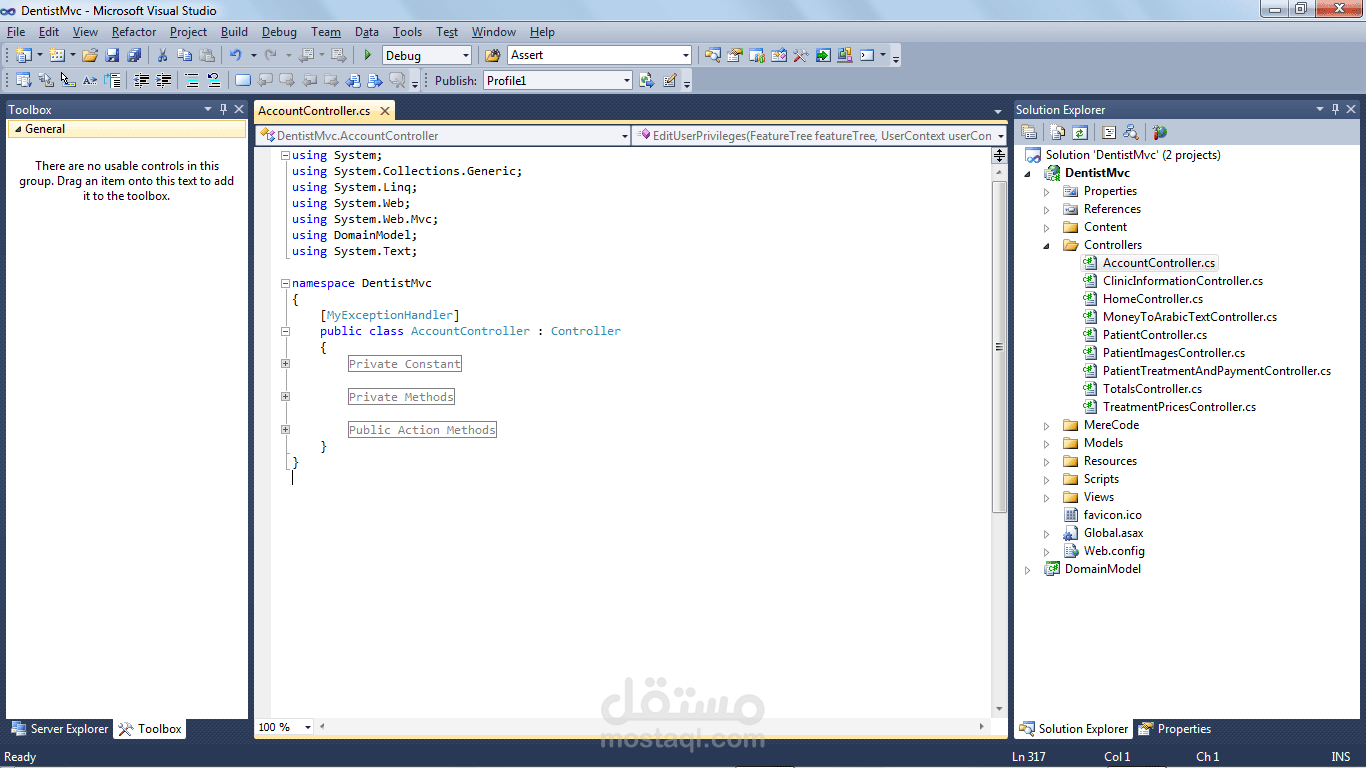Click the Copy icon in the toolbar
This screenshot has width=1366, height=768.
click(184, 55)
